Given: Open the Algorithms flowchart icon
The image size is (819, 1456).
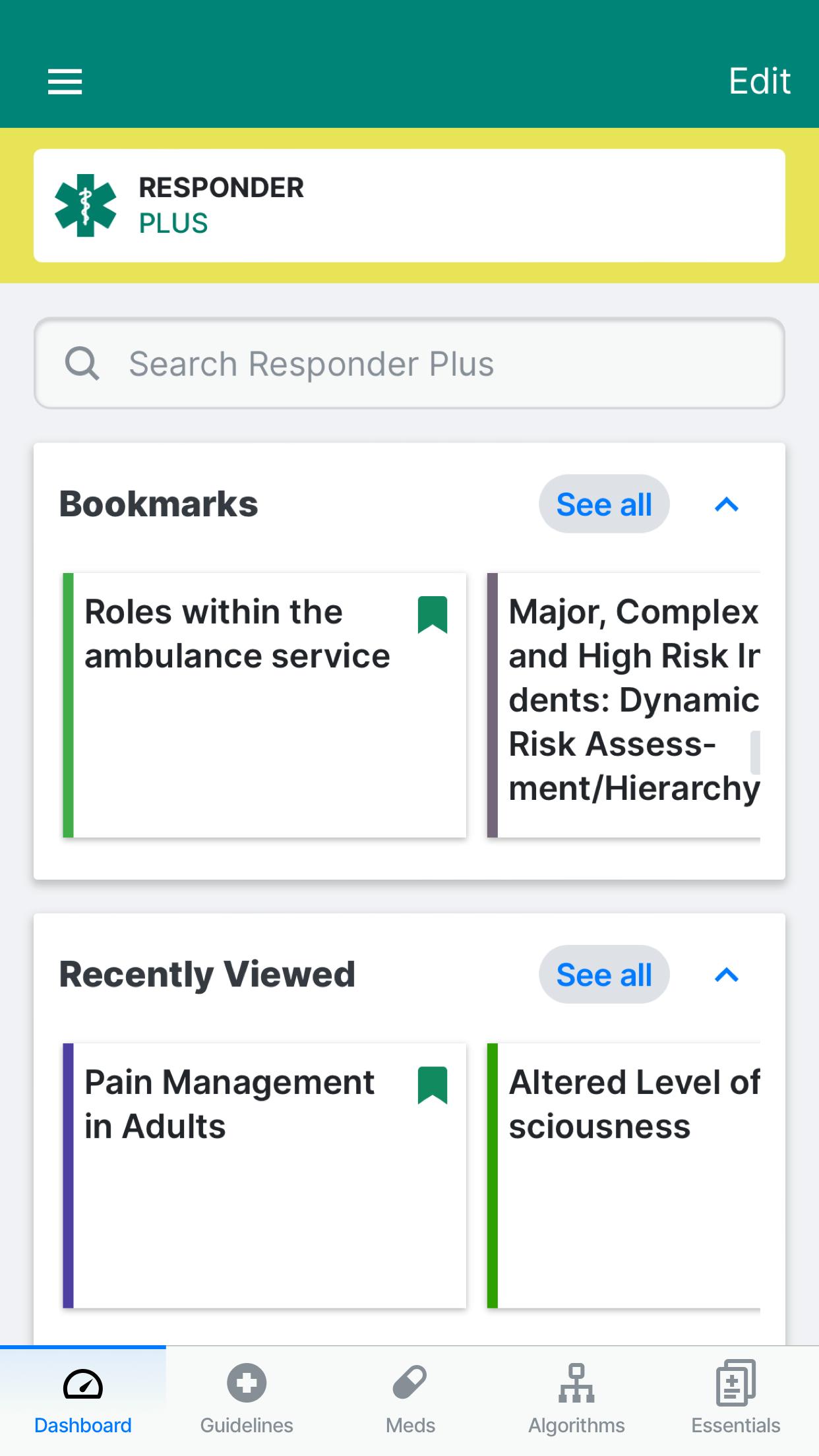Looking at the screenshot, I should [x=576, y=1383].
